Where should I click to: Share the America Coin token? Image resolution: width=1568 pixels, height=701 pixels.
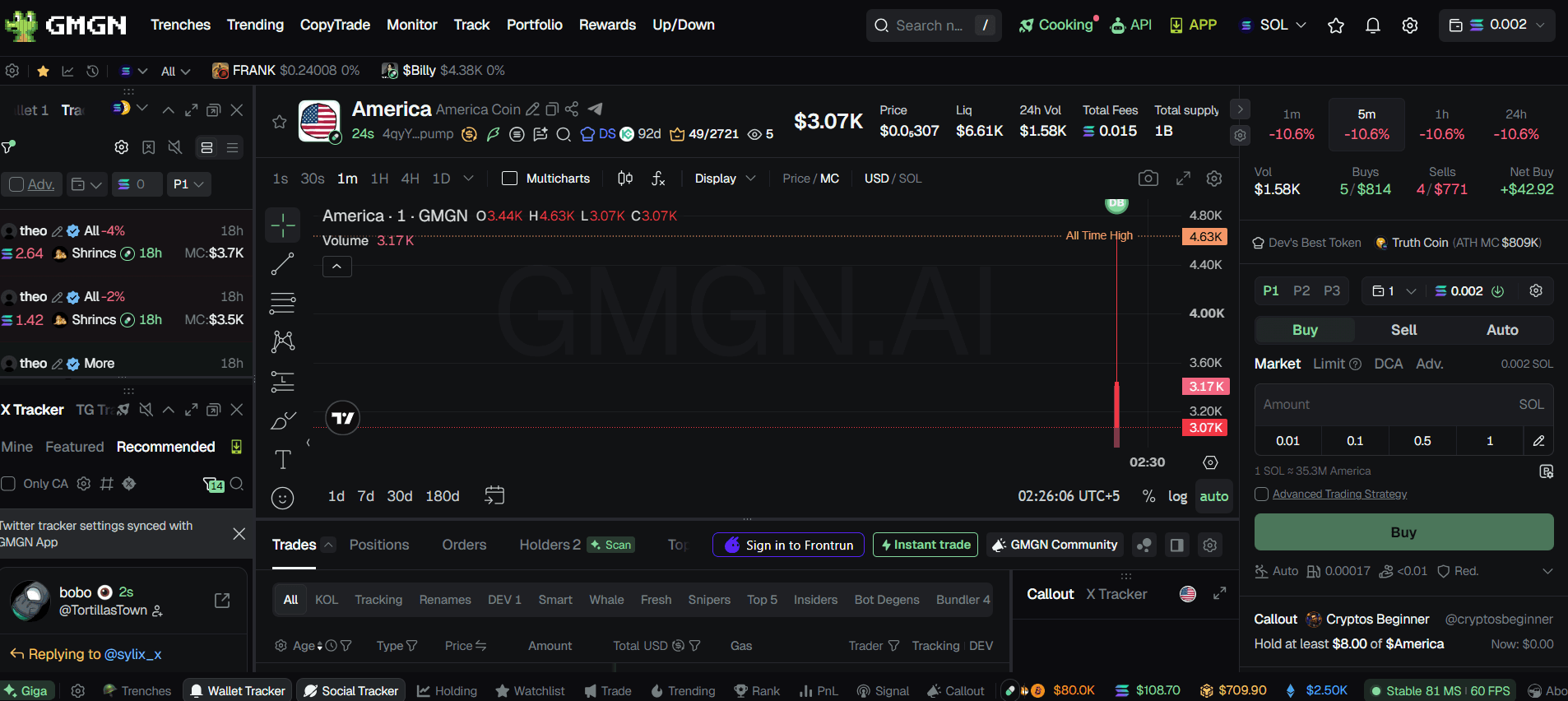click(x=572, y=109)
